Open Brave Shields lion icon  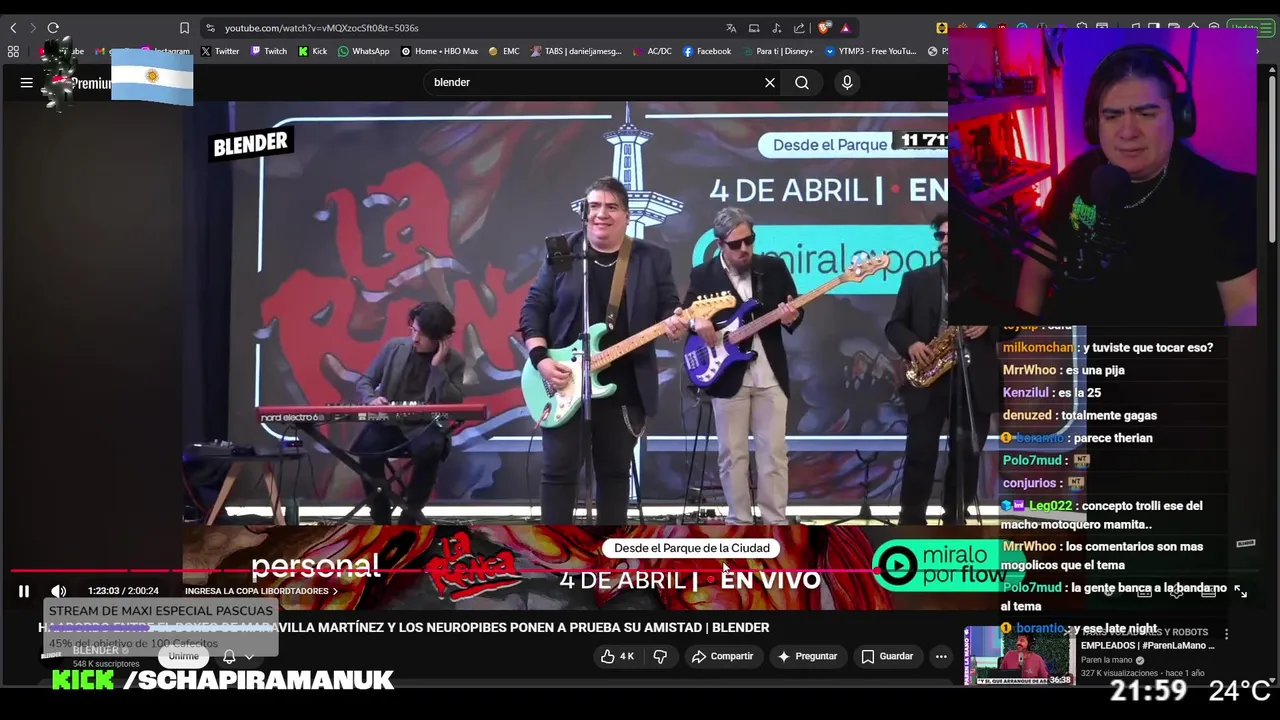click(824, 28)
